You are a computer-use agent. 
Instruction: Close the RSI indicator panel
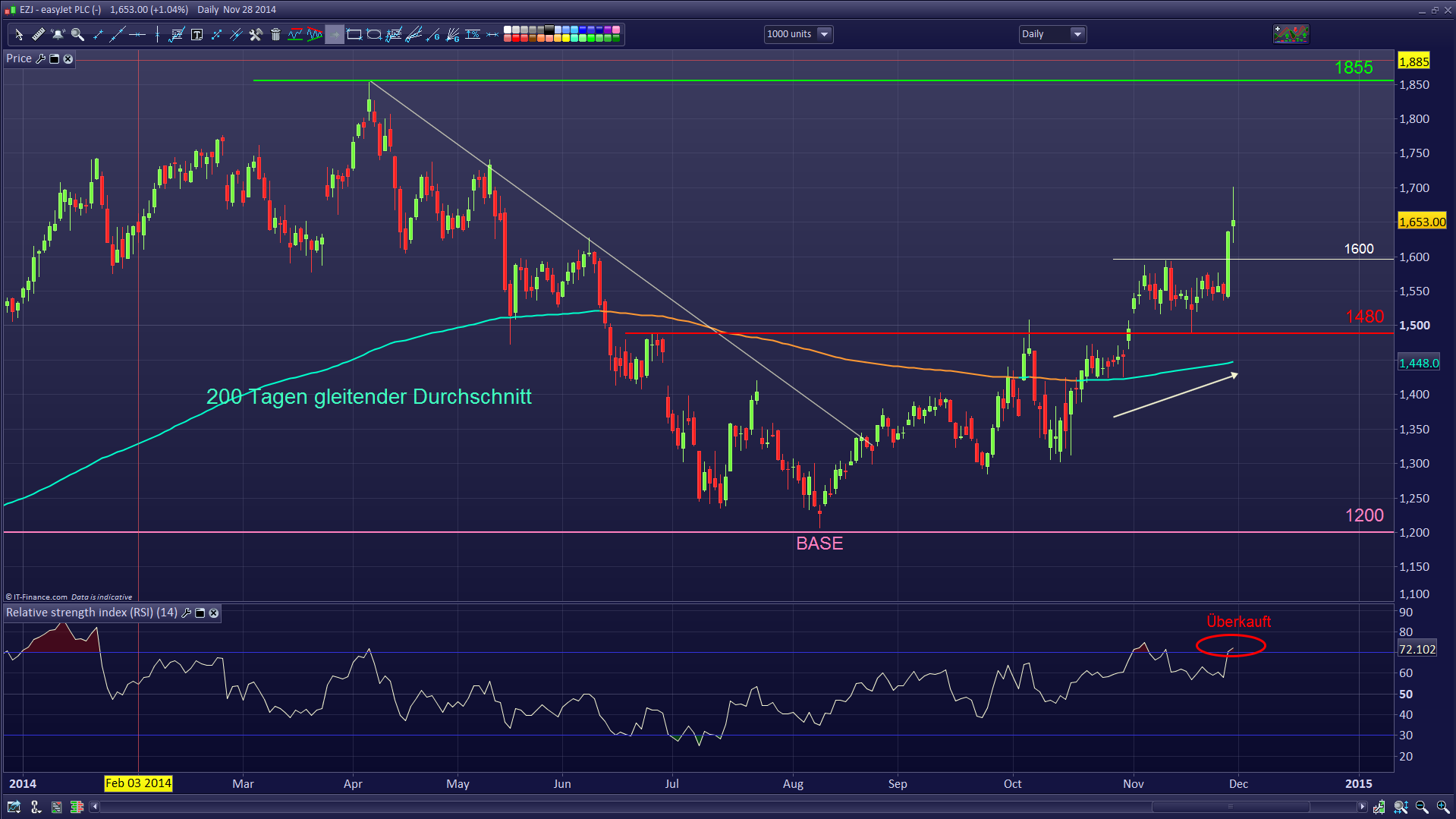(214, 613)
